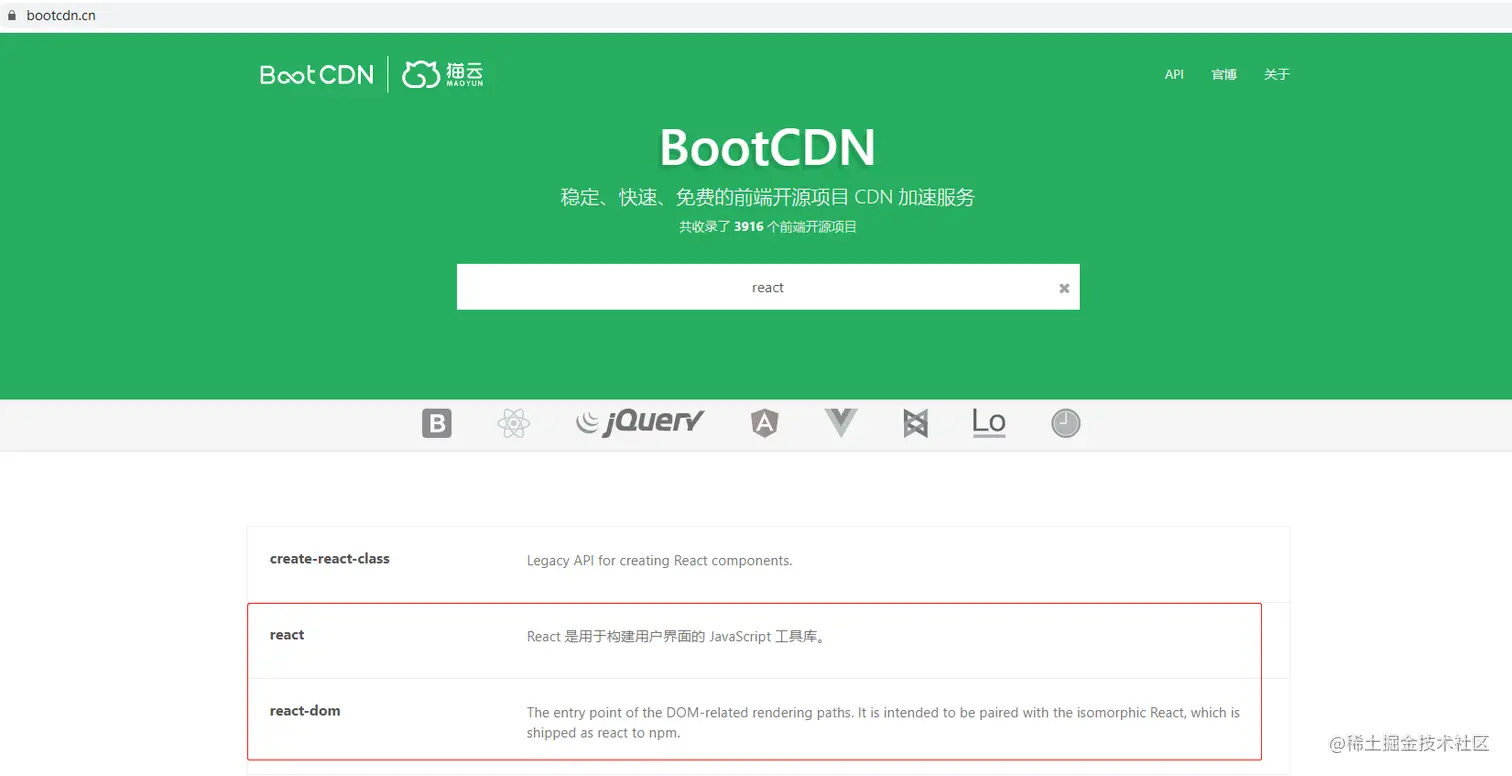This screenshot has height=776, width=1512.
Task: Open the 官博 menu link
Action: (1224, 74)
